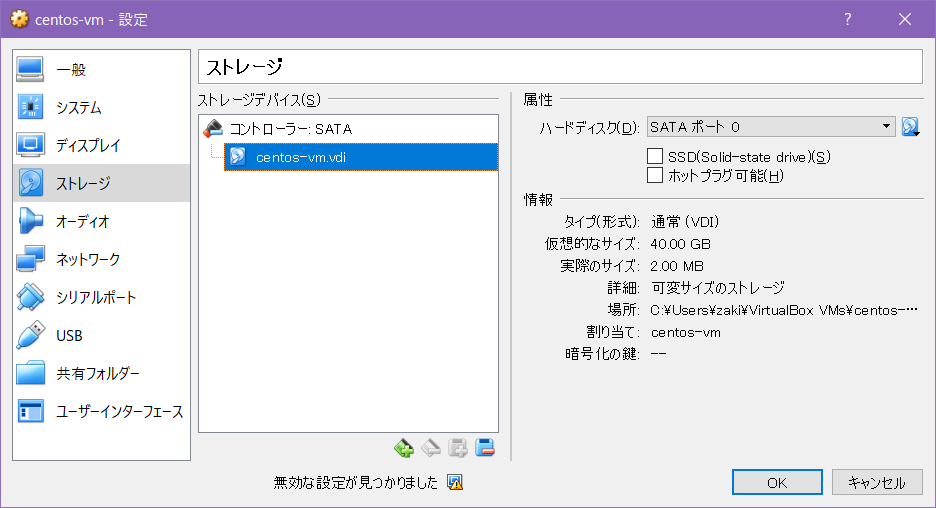Click the add controller icon below device list
Image resolution: width=936 pixels, height=508 pixels.
[458, 448]
